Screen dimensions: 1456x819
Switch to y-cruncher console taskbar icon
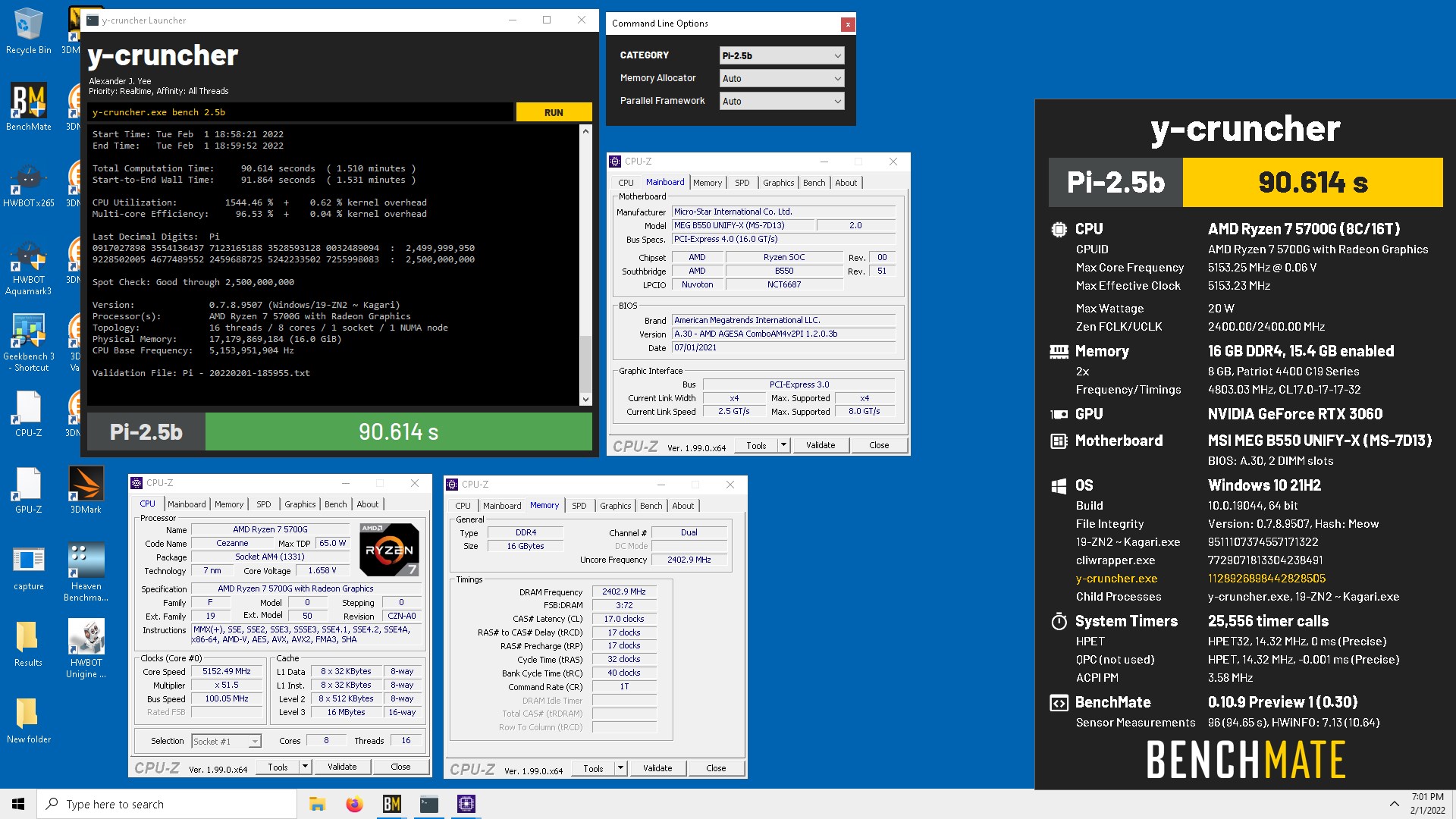[428, 804]
